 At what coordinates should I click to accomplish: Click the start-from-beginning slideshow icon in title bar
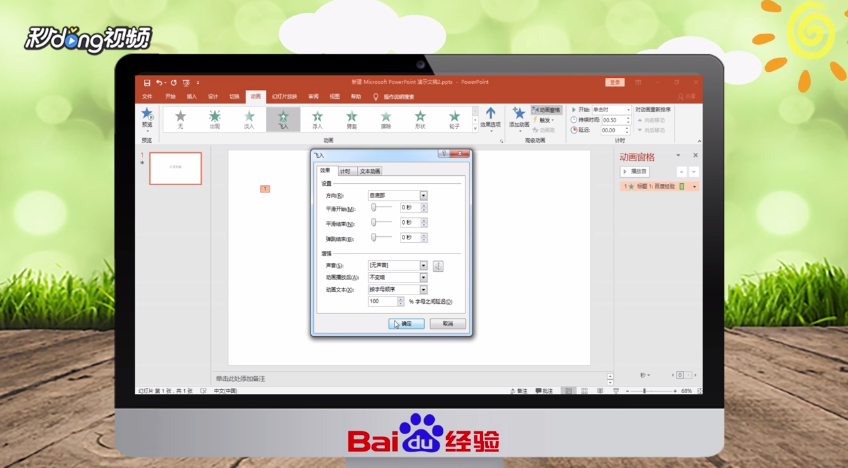[187, 83]
